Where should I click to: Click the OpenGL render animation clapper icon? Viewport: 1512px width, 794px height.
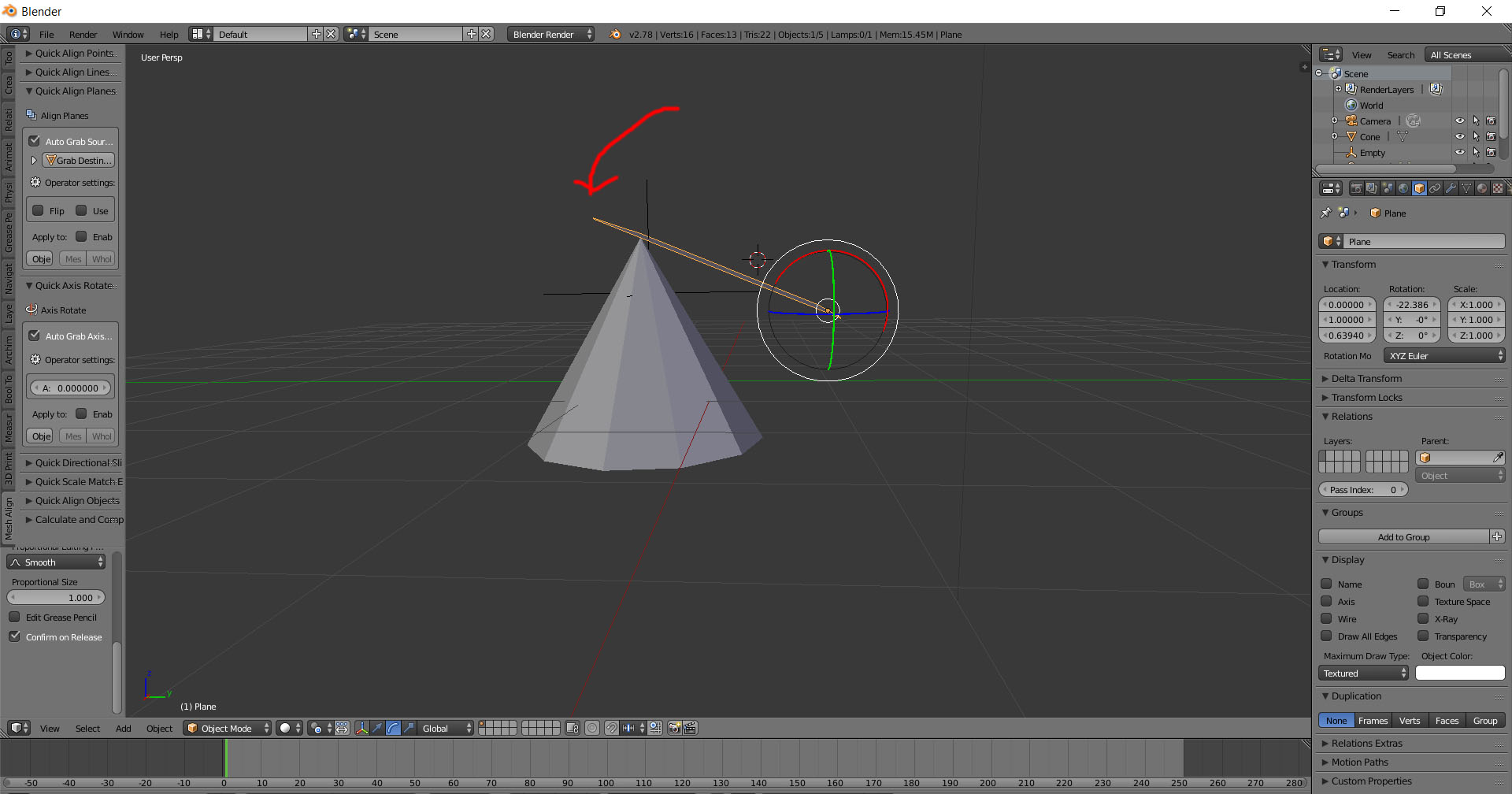[x=690, y=728]
